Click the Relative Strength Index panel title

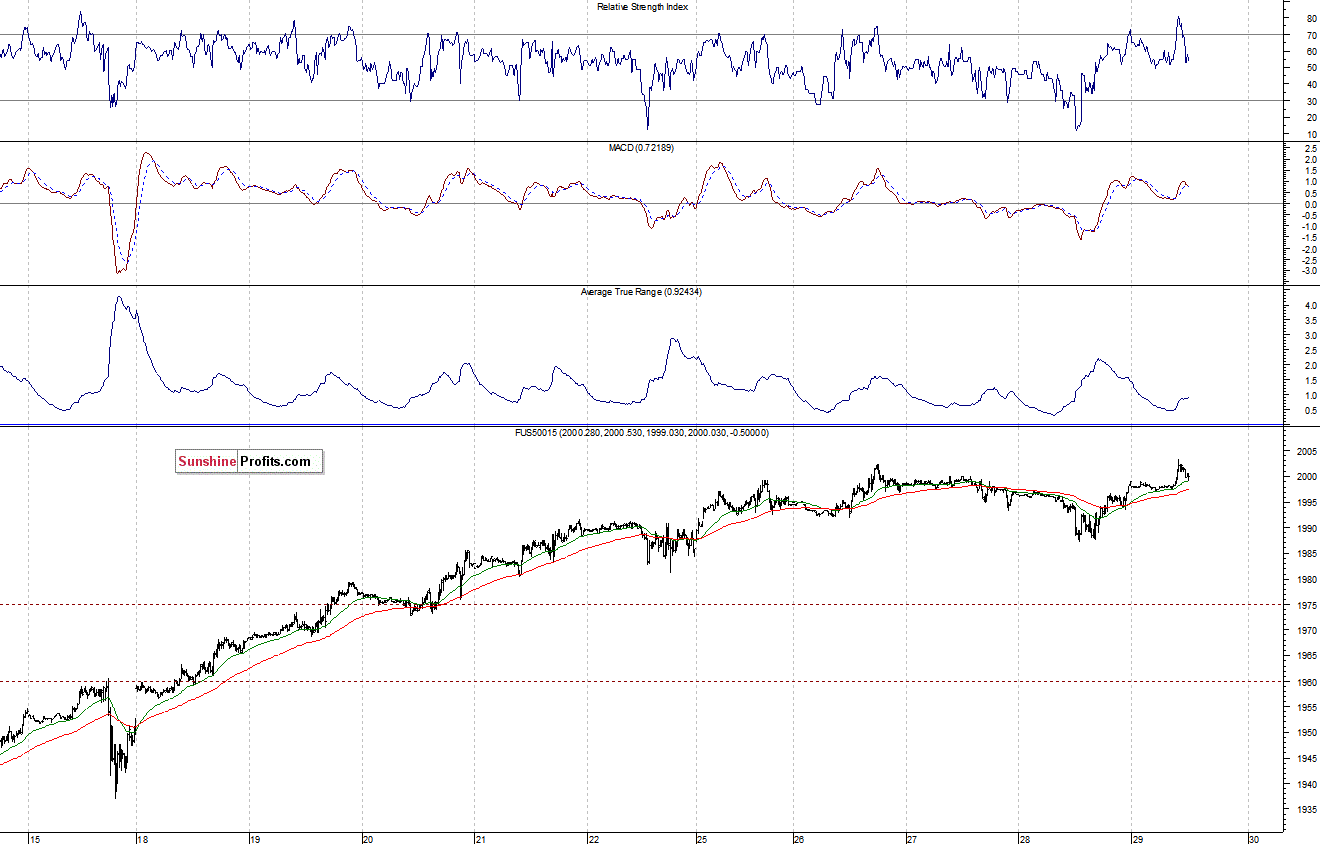pos(642,7)
